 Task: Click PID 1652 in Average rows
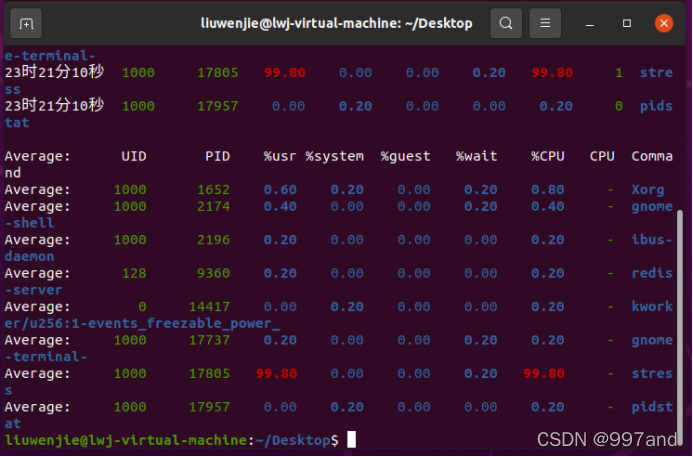pyautogui.click(x=213, y=190)
